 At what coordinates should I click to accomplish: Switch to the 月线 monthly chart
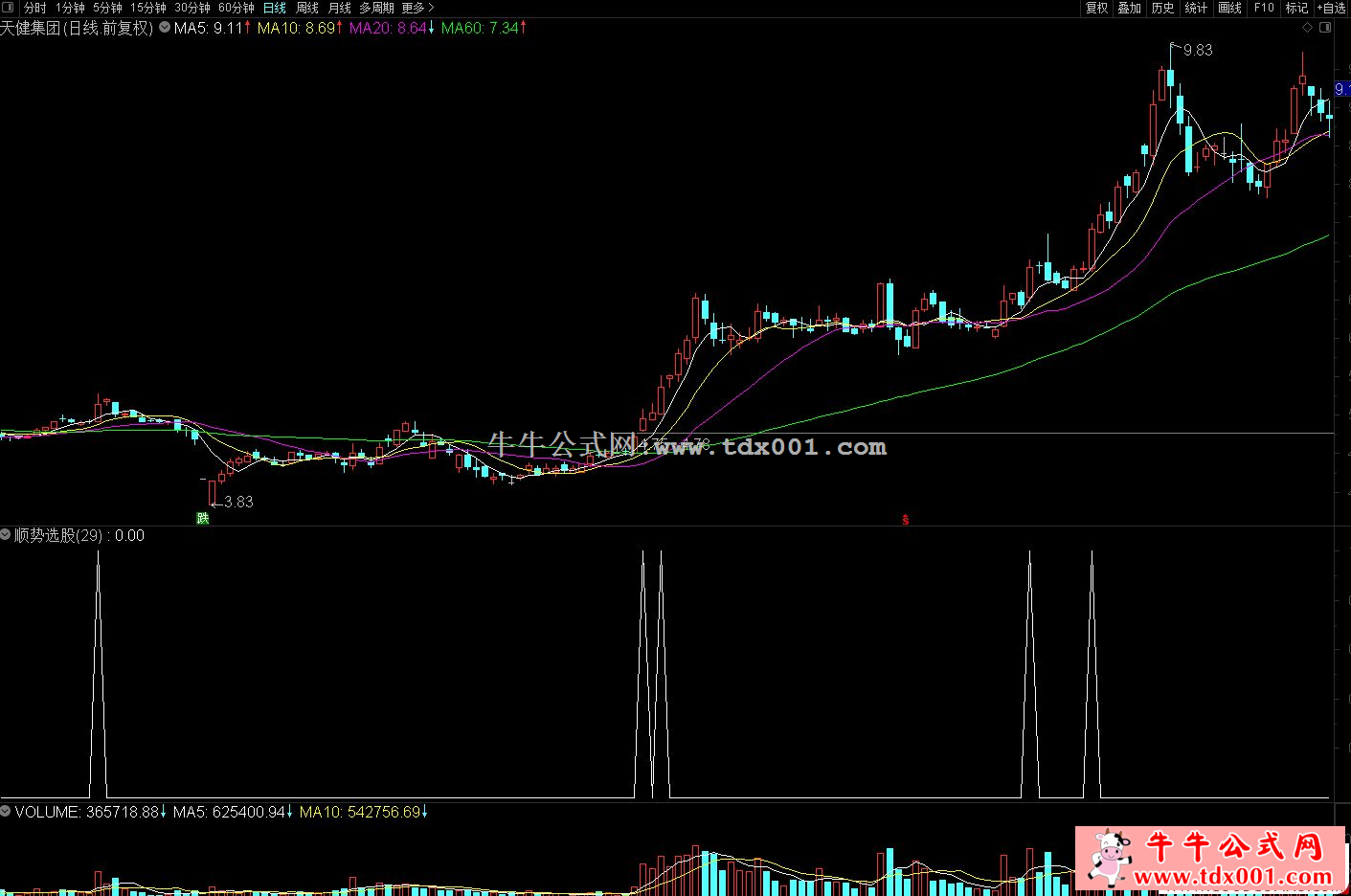340,8
